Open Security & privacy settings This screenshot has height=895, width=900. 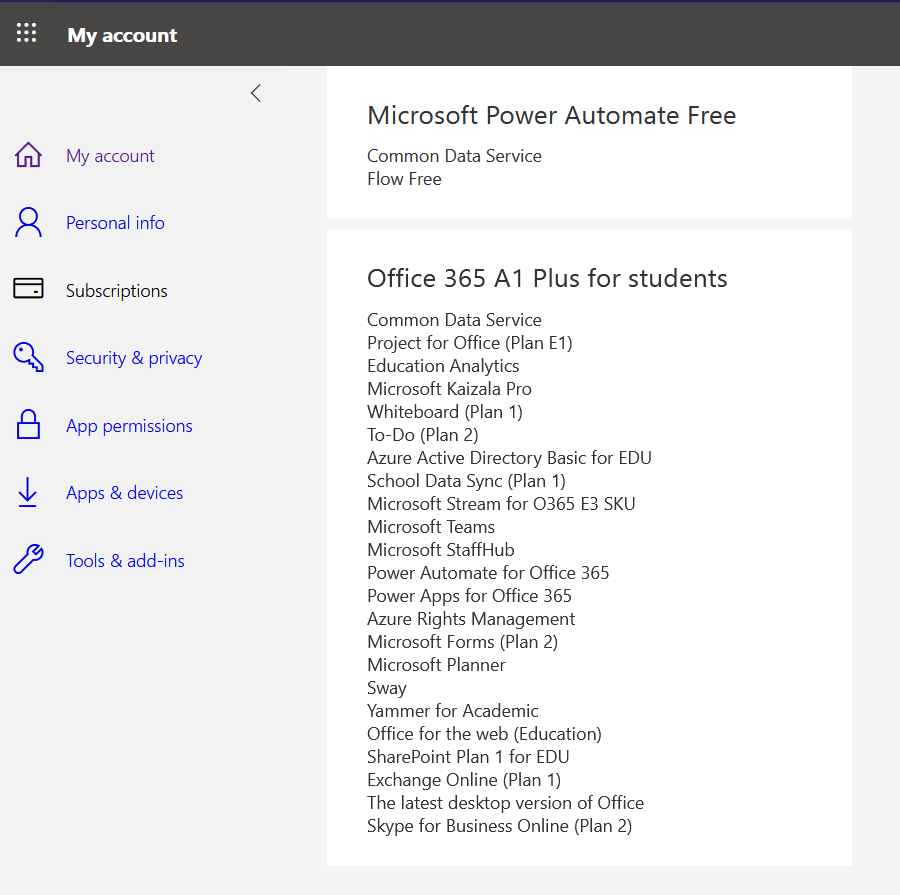134,358
